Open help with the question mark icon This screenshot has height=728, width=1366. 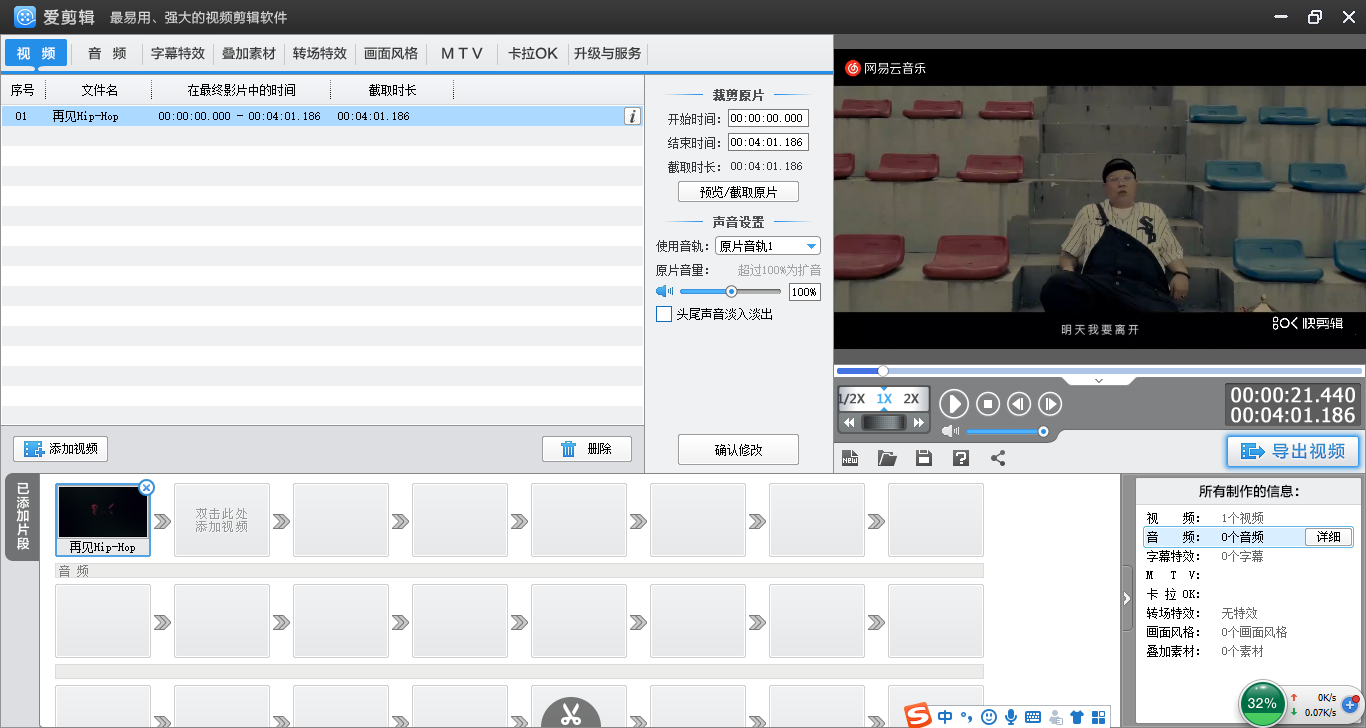961,458
